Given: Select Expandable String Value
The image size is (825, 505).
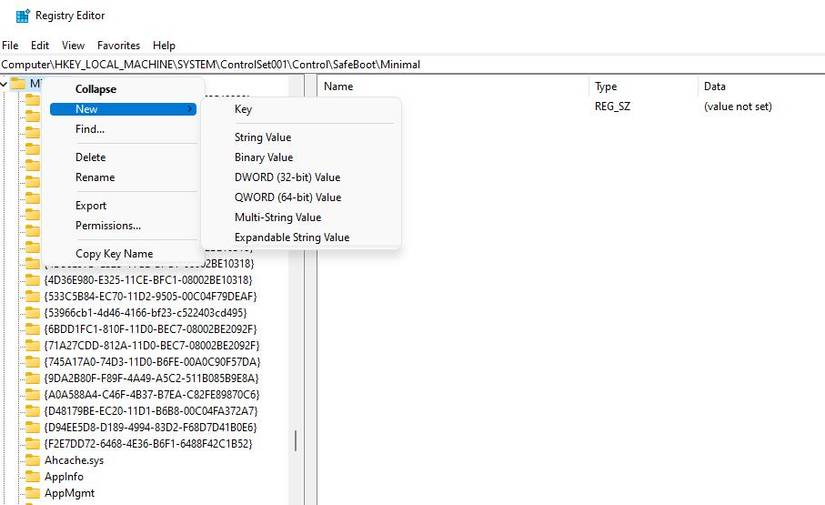Looking at the screenshot, I should pyautogui.click(x=292, y=237).
